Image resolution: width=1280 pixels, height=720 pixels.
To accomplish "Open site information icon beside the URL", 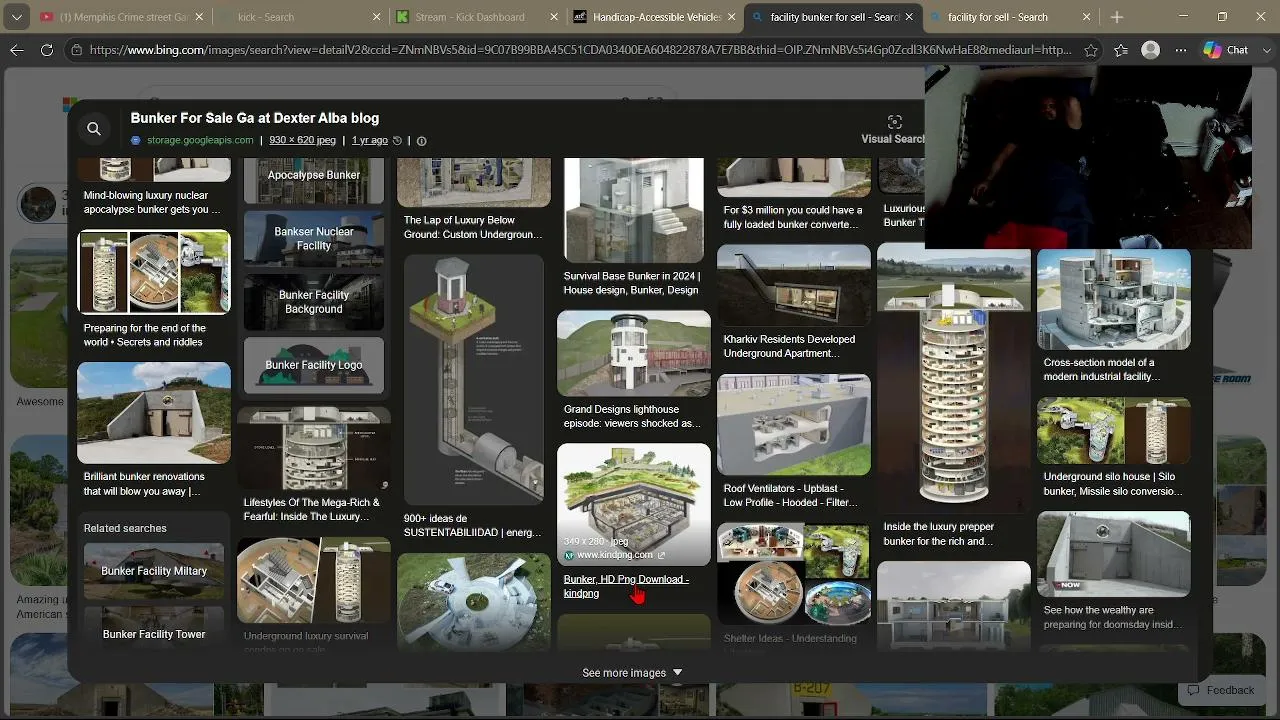I will 76,50.
